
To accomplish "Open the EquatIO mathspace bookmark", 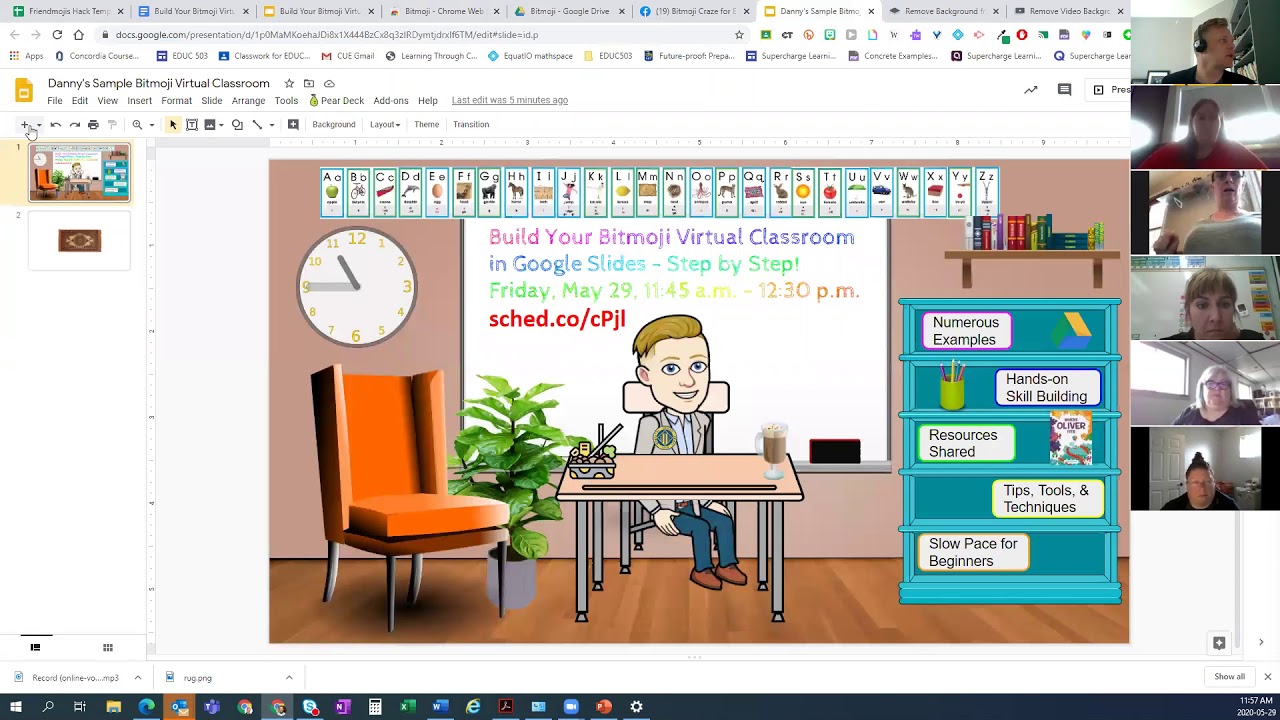I will 530,56.
